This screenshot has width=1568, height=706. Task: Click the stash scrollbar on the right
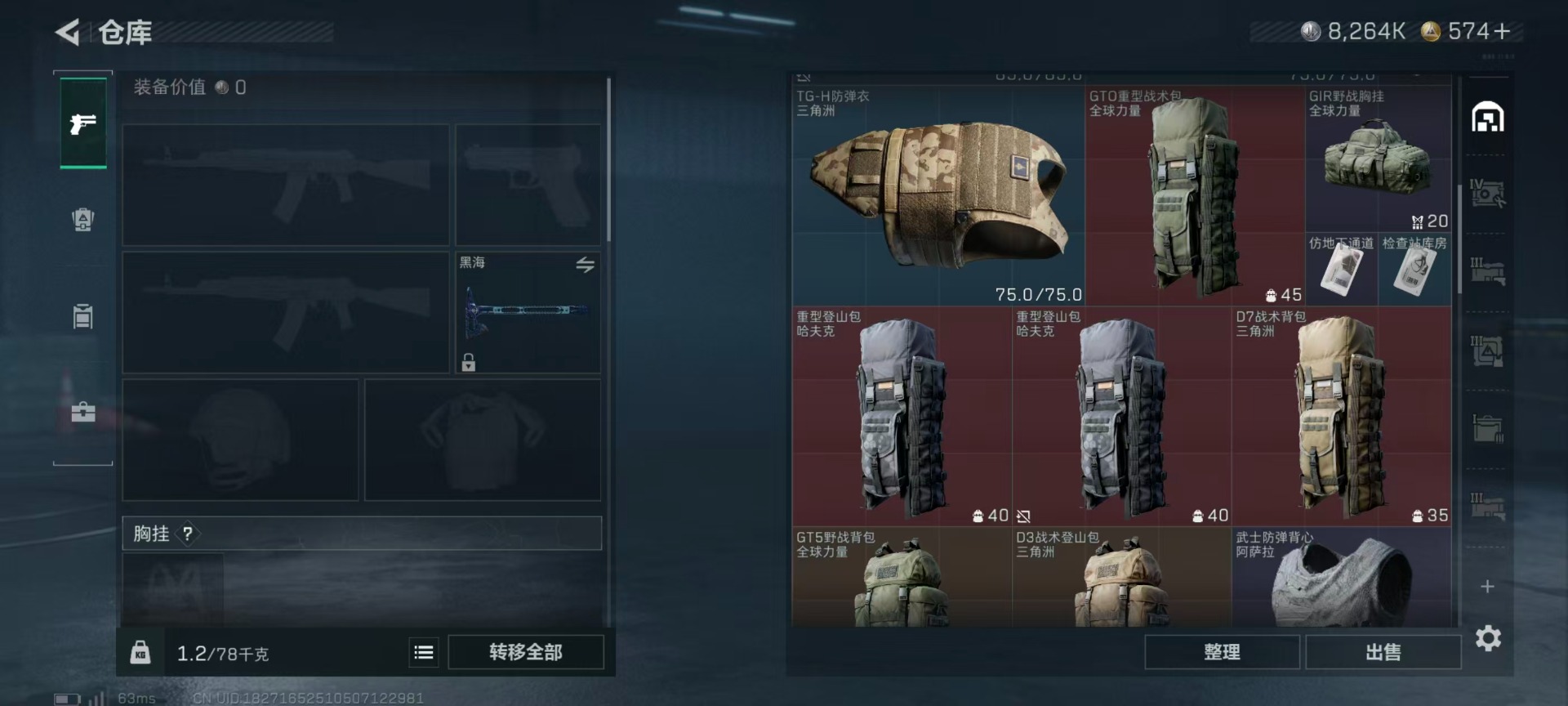point(1460,239)
